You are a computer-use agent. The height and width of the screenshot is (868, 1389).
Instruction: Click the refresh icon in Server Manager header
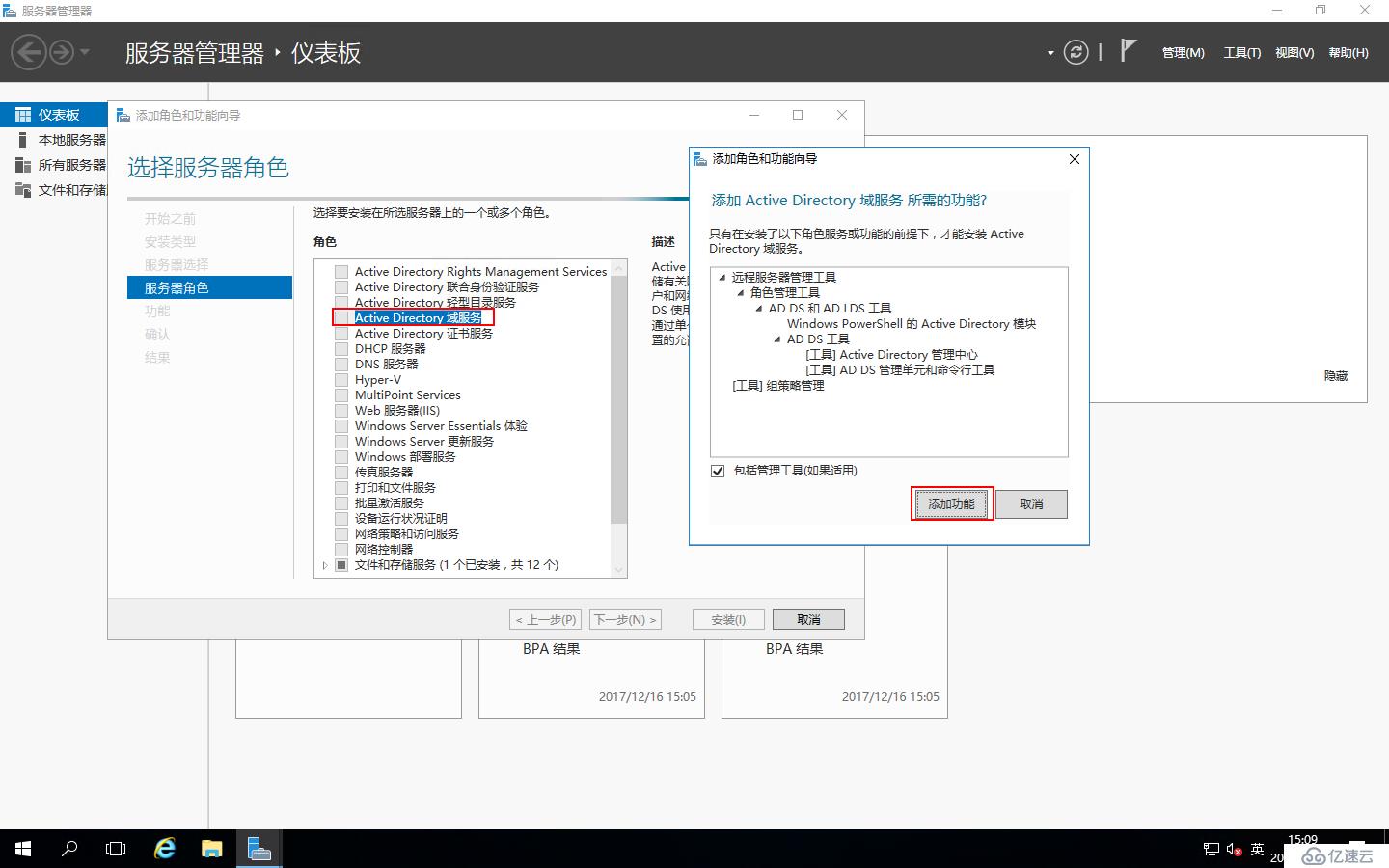(1076, 52)
